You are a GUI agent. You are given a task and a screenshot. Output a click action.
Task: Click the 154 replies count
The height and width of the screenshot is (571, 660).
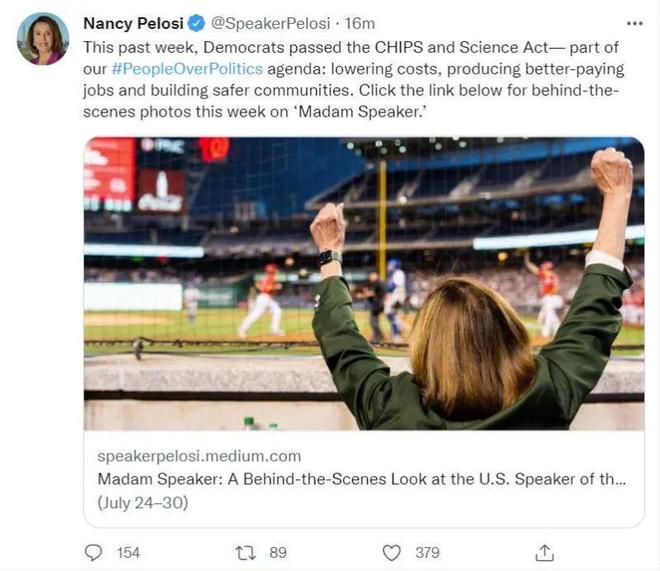(x=128, y=552)
